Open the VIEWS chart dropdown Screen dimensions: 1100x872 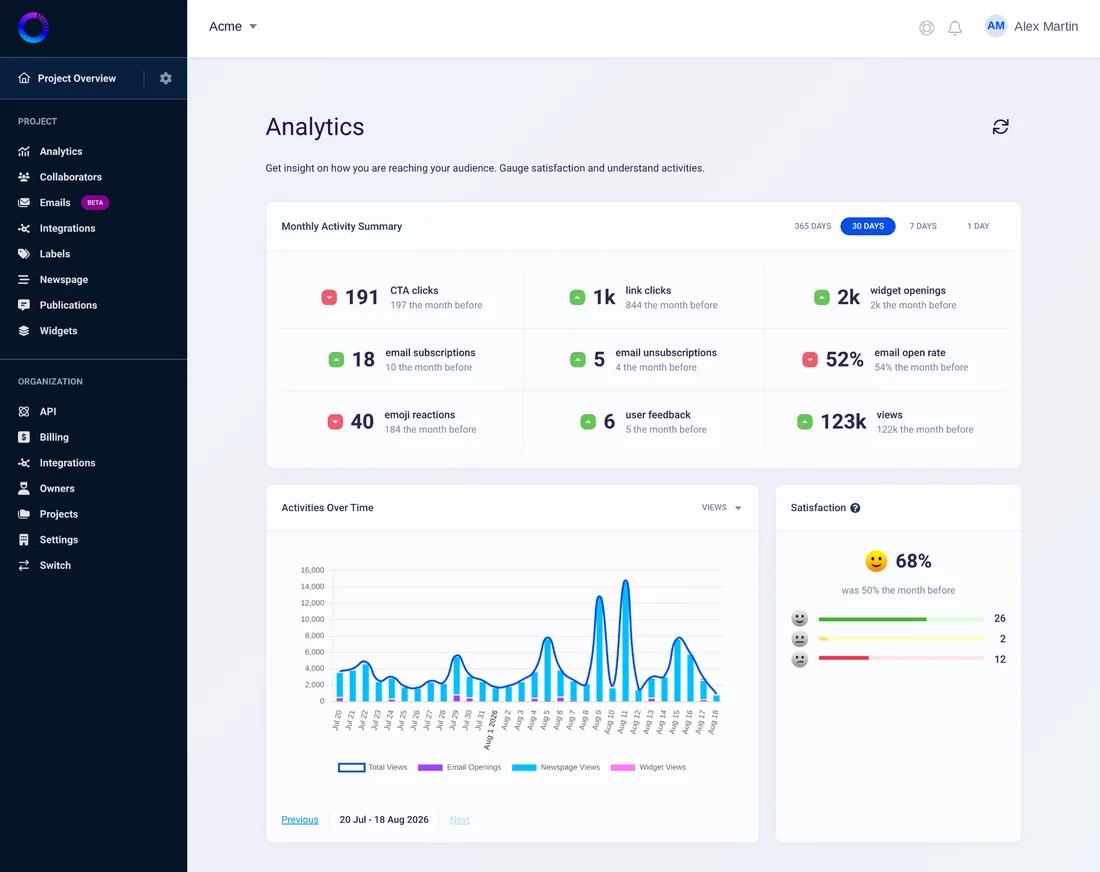[x=722, y=507]
